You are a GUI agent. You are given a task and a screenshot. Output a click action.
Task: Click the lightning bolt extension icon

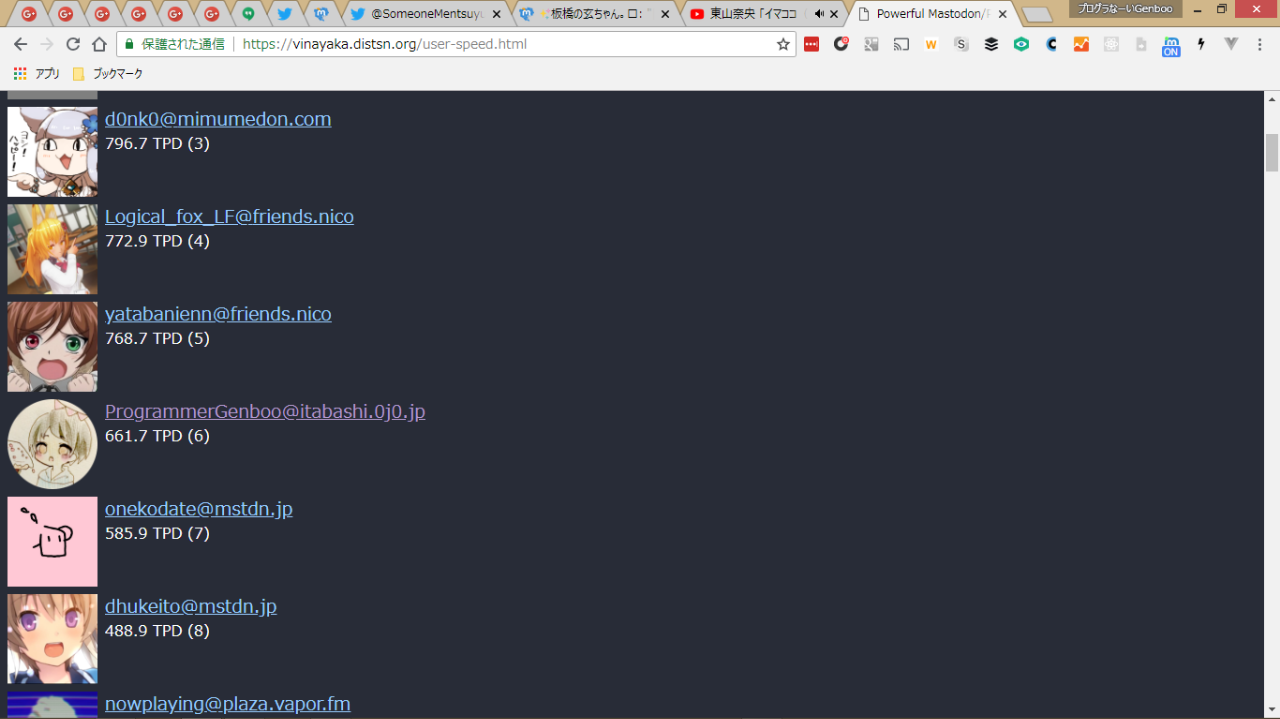tap(1201, 44)
